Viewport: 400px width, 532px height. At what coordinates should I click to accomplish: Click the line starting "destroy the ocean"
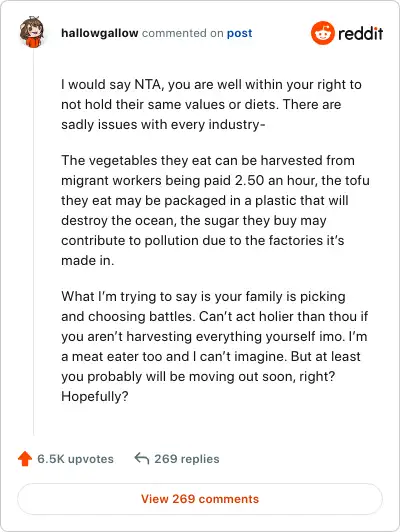pos(194,220)
